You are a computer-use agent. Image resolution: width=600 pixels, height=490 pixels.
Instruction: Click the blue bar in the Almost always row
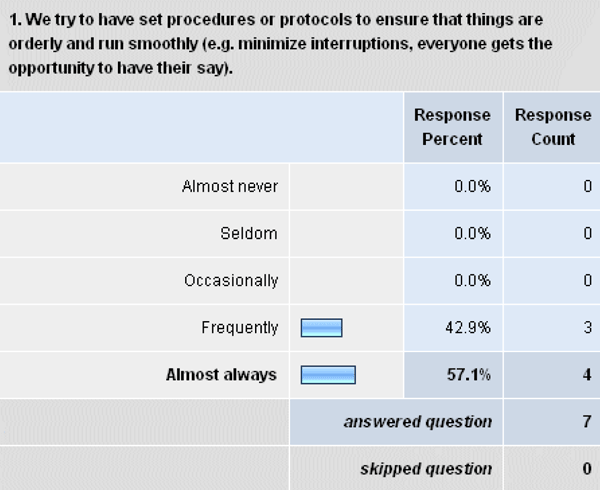[x=329, y=375]
